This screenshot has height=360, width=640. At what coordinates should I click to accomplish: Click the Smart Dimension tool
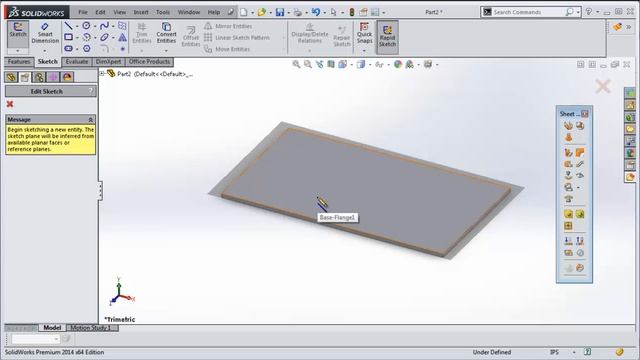[45, 33]
